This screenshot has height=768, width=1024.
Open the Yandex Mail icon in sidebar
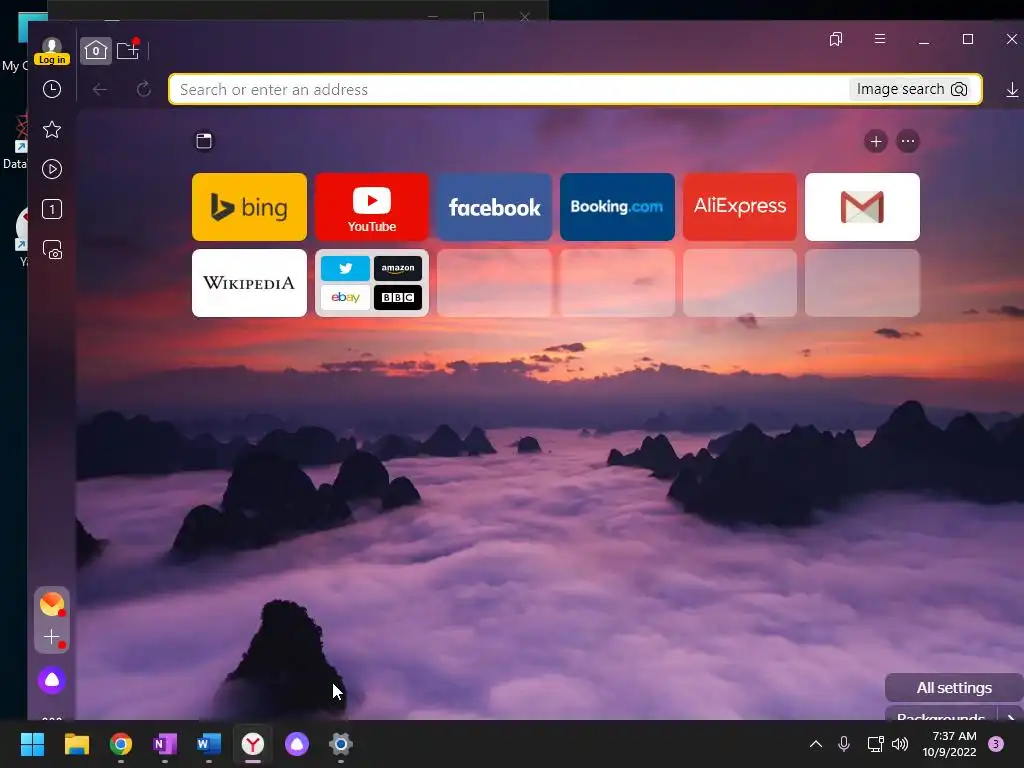(x=52, y=603)
